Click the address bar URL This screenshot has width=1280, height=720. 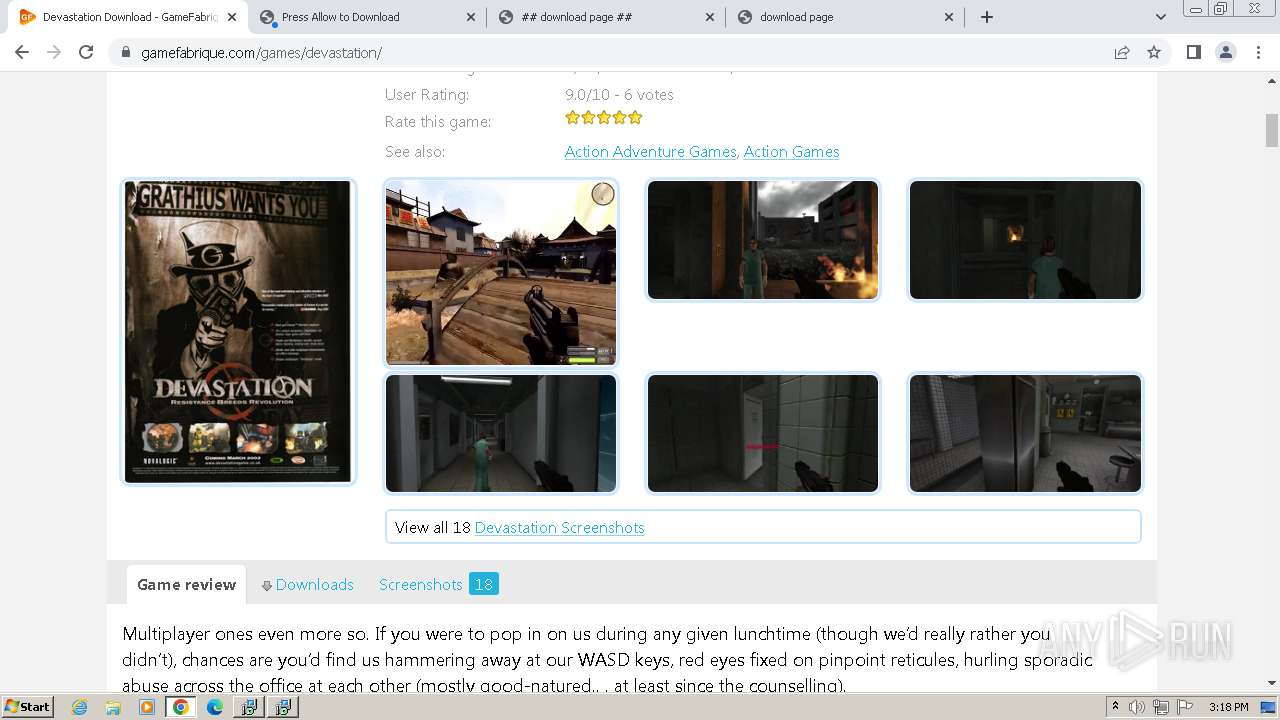pos(262,53)
